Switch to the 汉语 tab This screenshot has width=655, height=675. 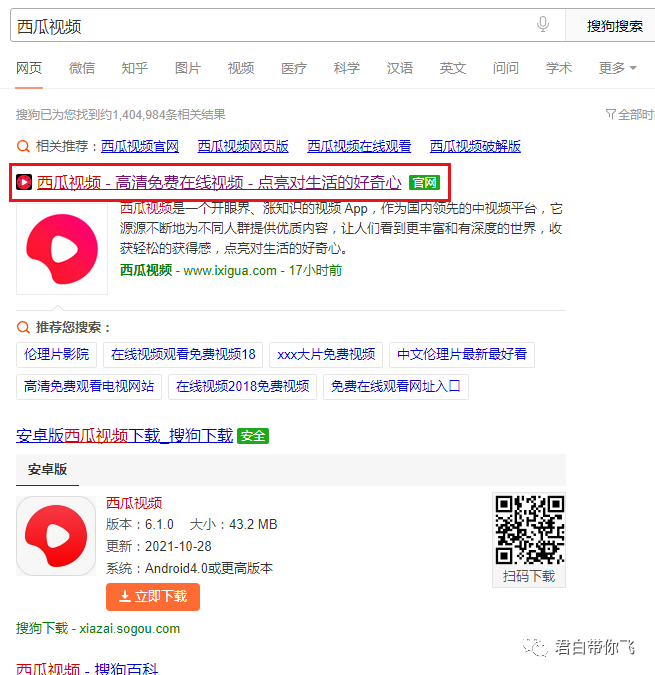[399, 68]
